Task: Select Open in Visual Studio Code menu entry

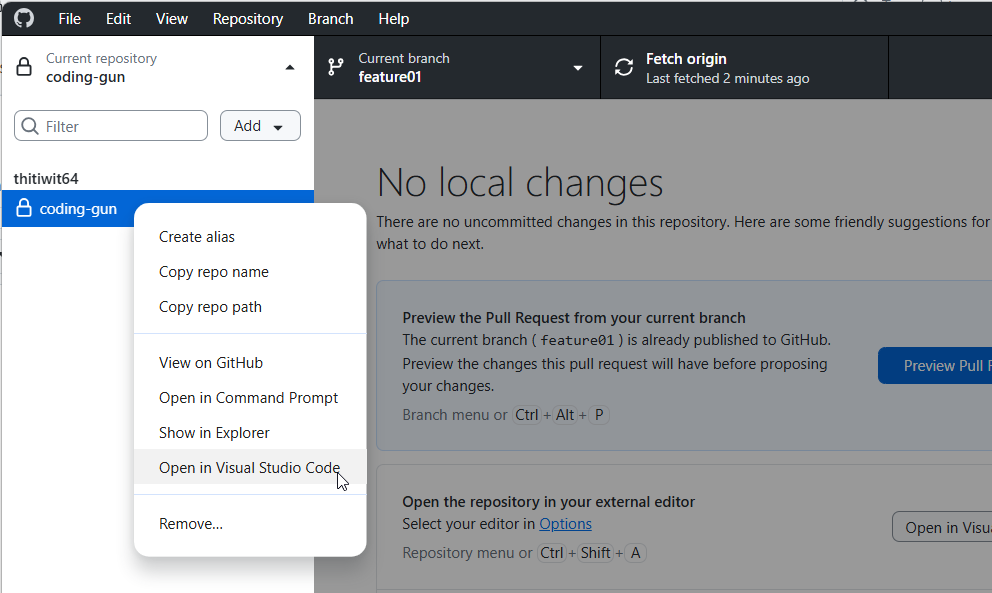Action: (250, 467)
